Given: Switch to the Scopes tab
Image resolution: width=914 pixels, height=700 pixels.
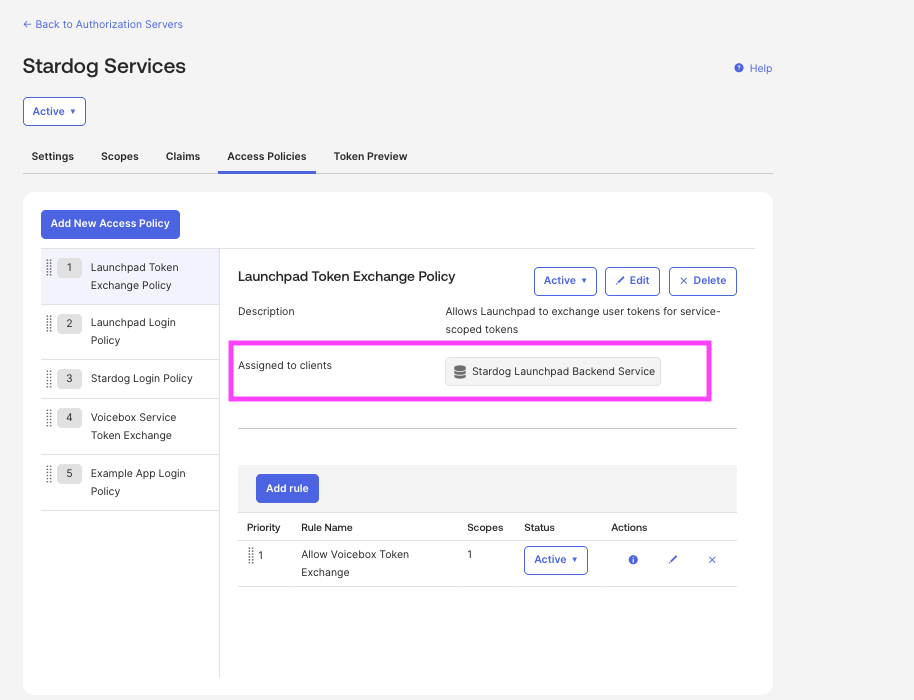Looking at the screenshot, I should tap(119, 156).
